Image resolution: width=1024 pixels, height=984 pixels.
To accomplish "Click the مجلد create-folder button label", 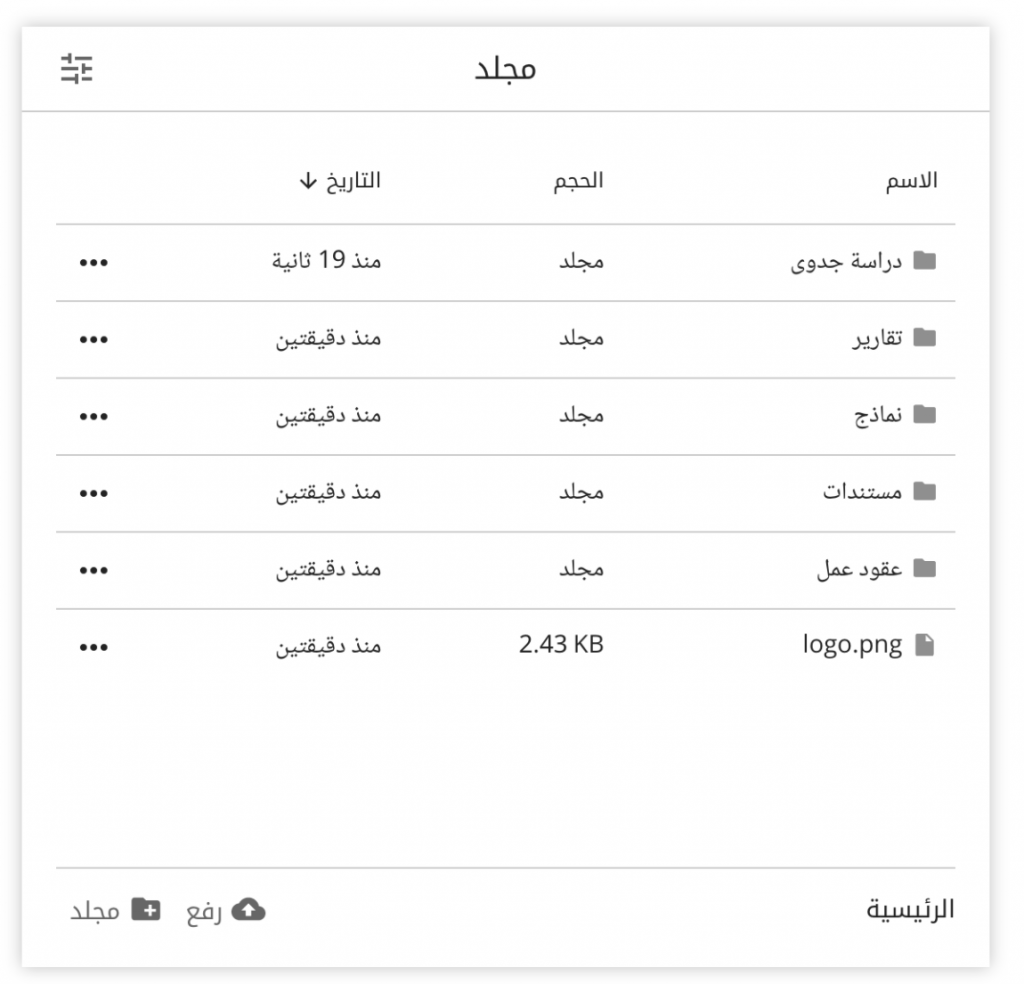I will click(95, 910).
